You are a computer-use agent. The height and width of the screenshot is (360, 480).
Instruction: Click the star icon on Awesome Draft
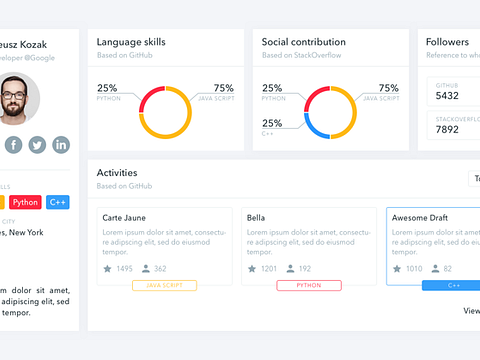397,269
